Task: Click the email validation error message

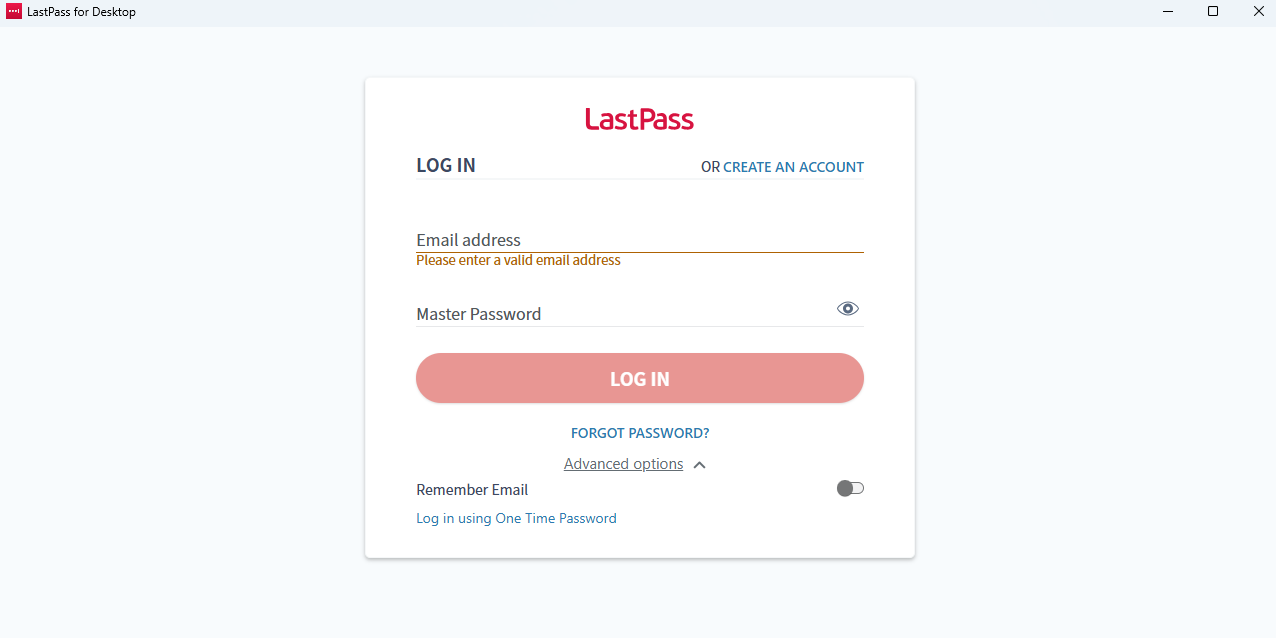Action: tap(518, 260)
